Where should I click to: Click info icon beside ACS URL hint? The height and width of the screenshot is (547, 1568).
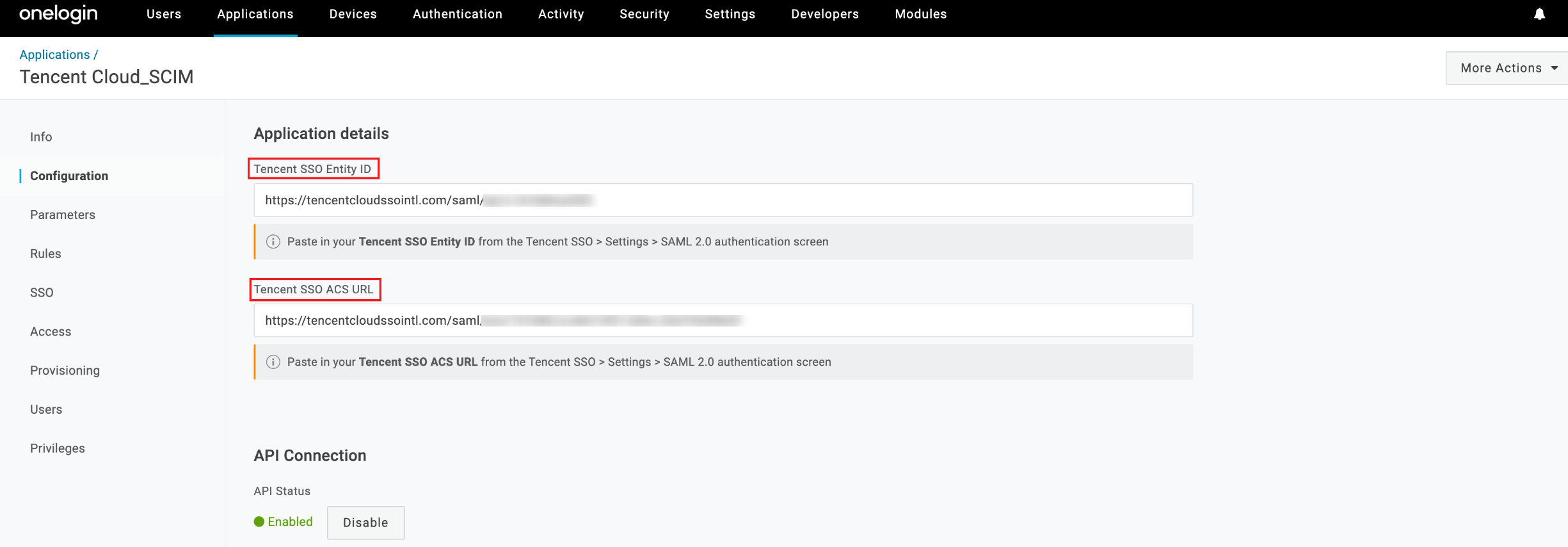coord(273,362)
